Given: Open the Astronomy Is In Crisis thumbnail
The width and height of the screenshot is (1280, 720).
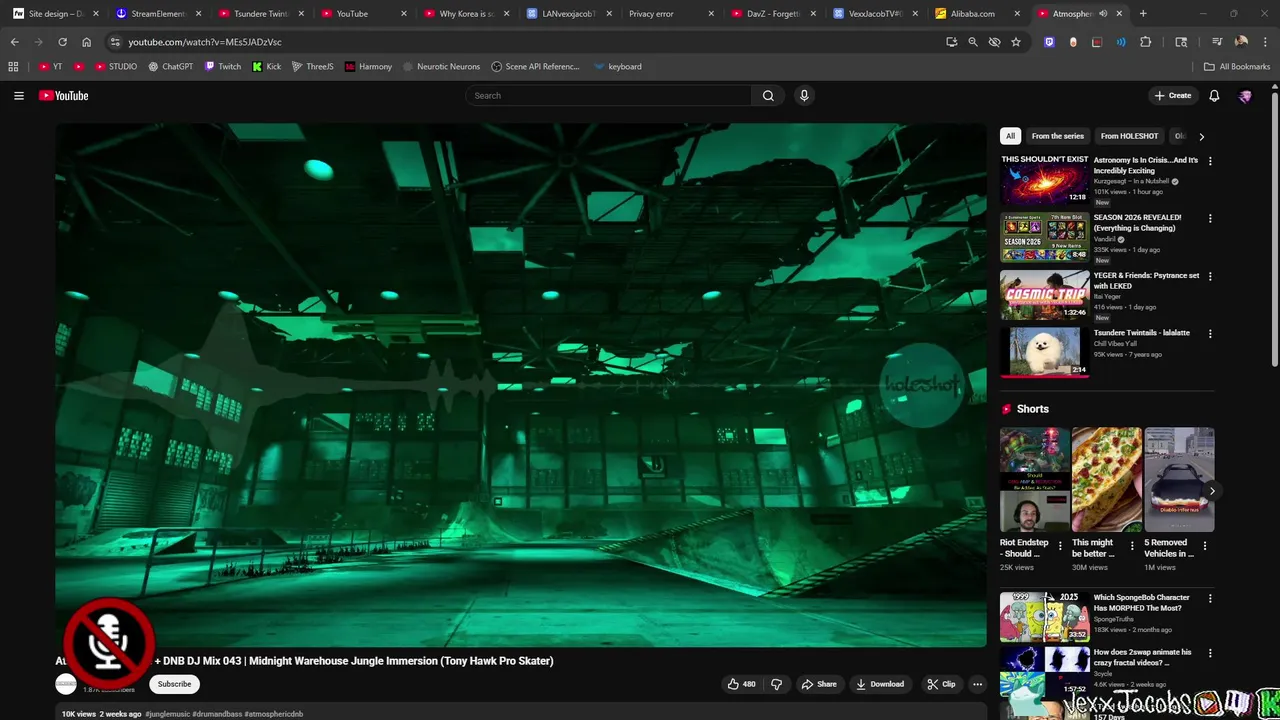Looking at the screenshot, I should pos(1045,180).
